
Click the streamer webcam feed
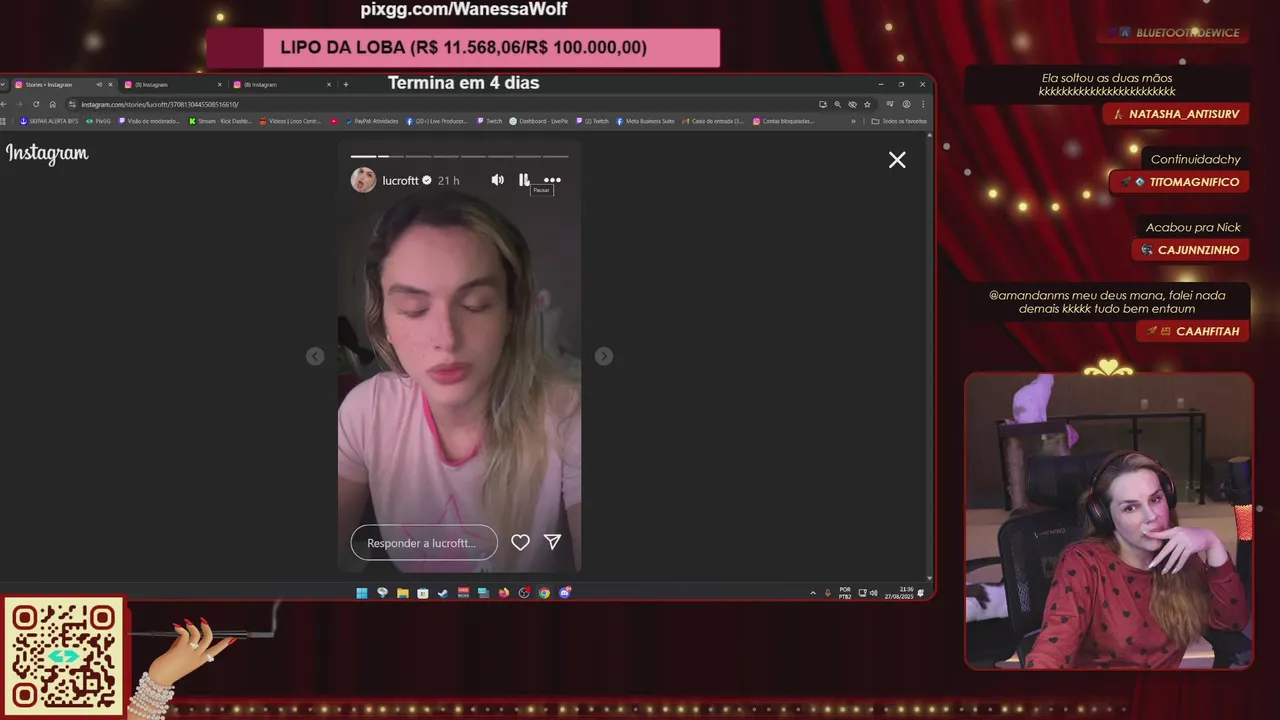[1109, 521]
